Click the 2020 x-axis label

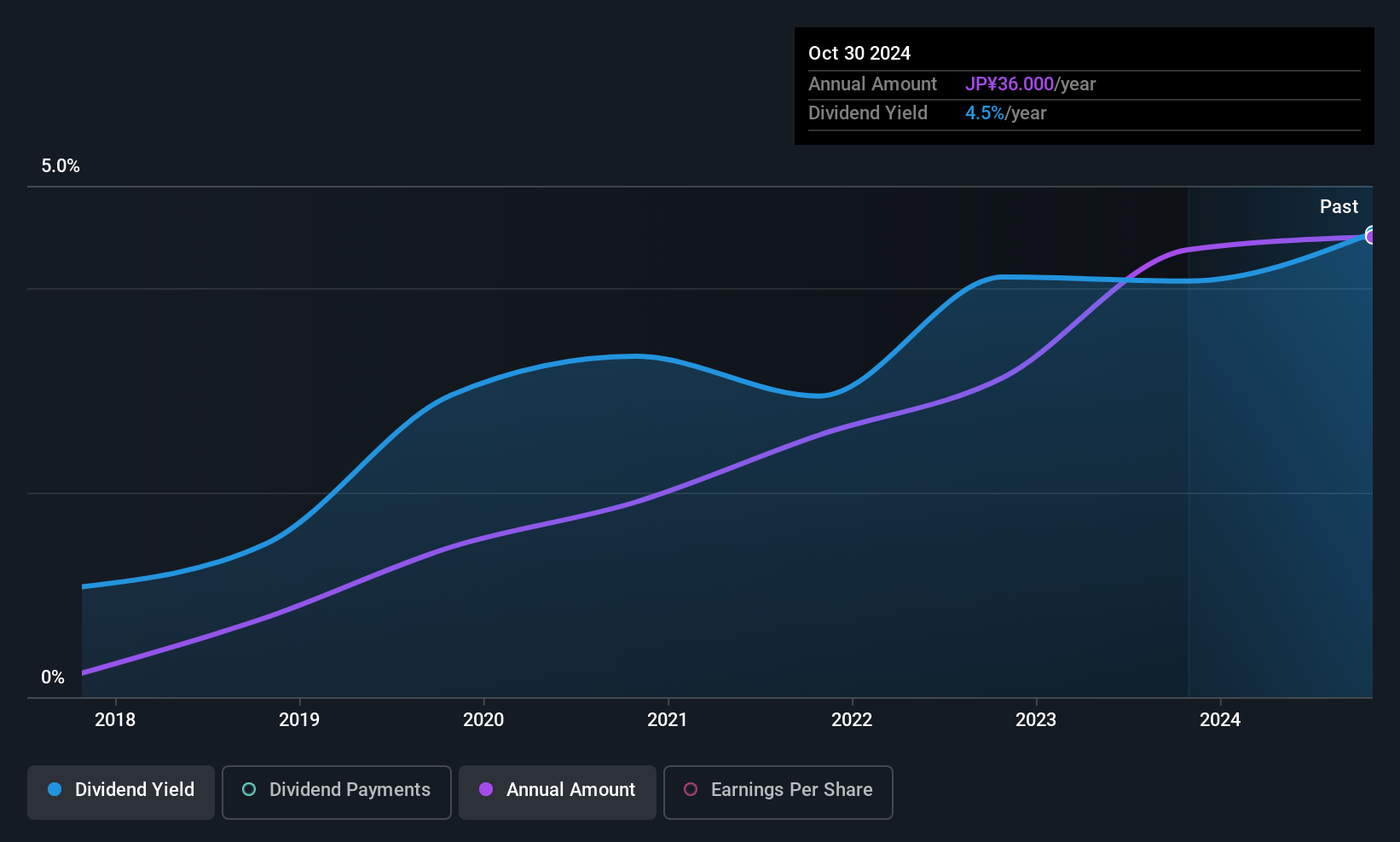pyautogui.click(x=483, y=720)
